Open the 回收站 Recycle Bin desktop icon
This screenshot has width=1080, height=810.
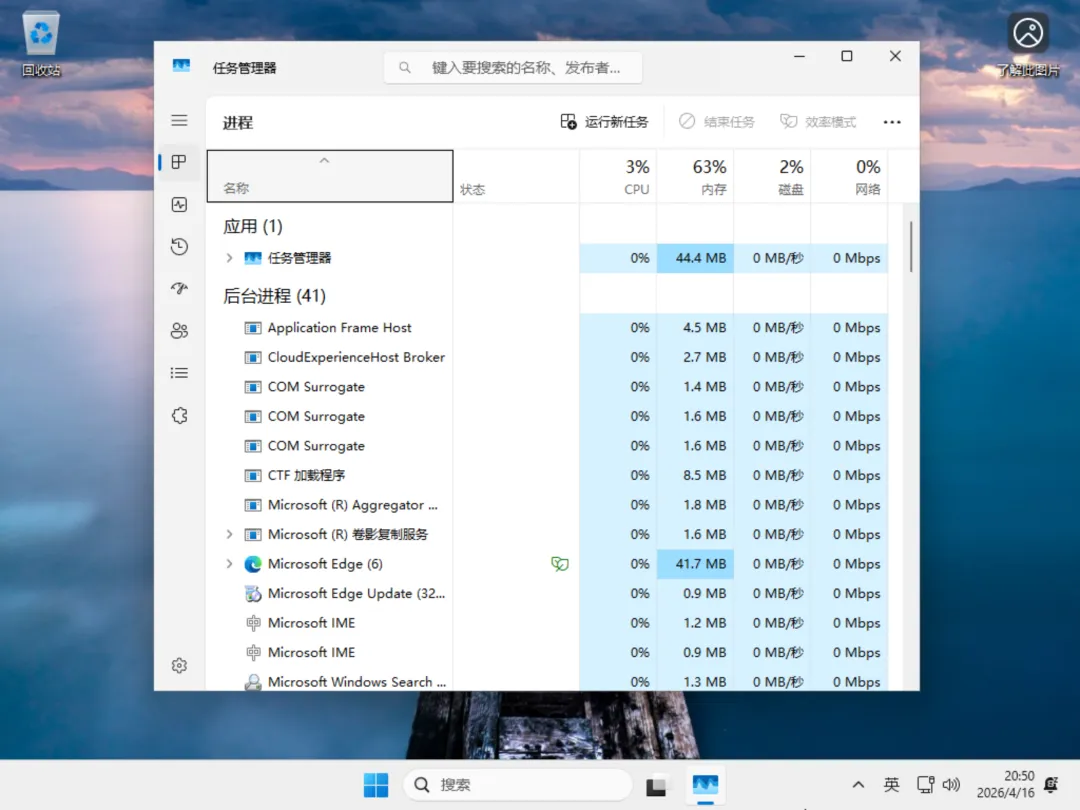41,44
